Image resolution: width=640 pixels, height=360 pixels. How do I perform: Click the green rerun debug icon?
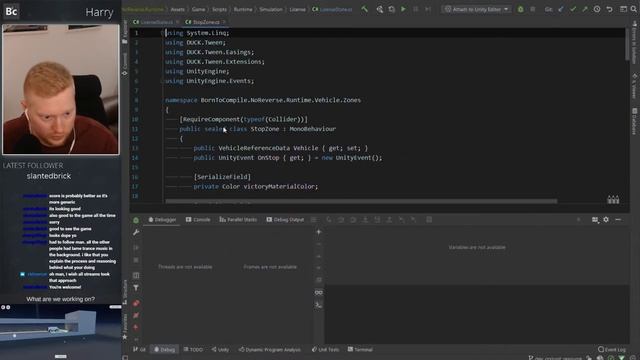136,220
